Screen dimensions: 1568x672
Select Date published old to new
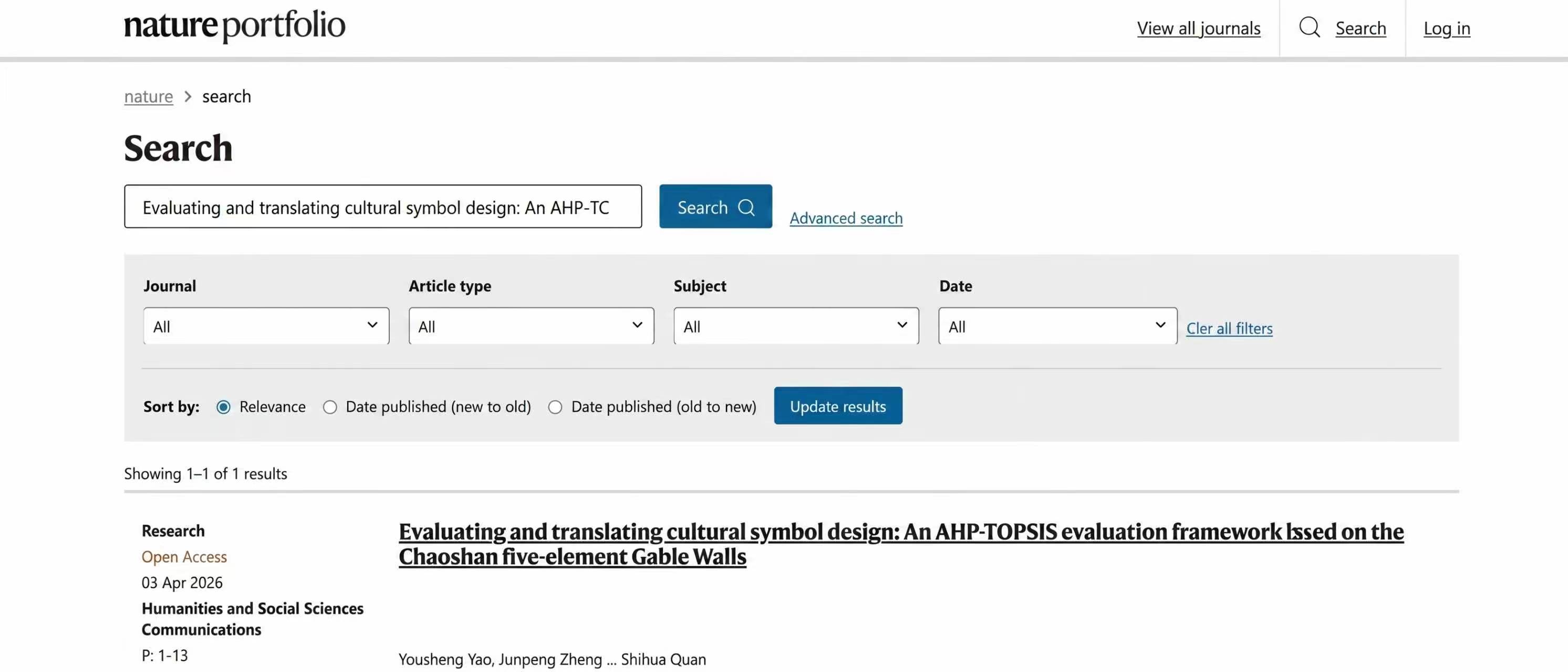pyautogui.click(x=555, y=407)
